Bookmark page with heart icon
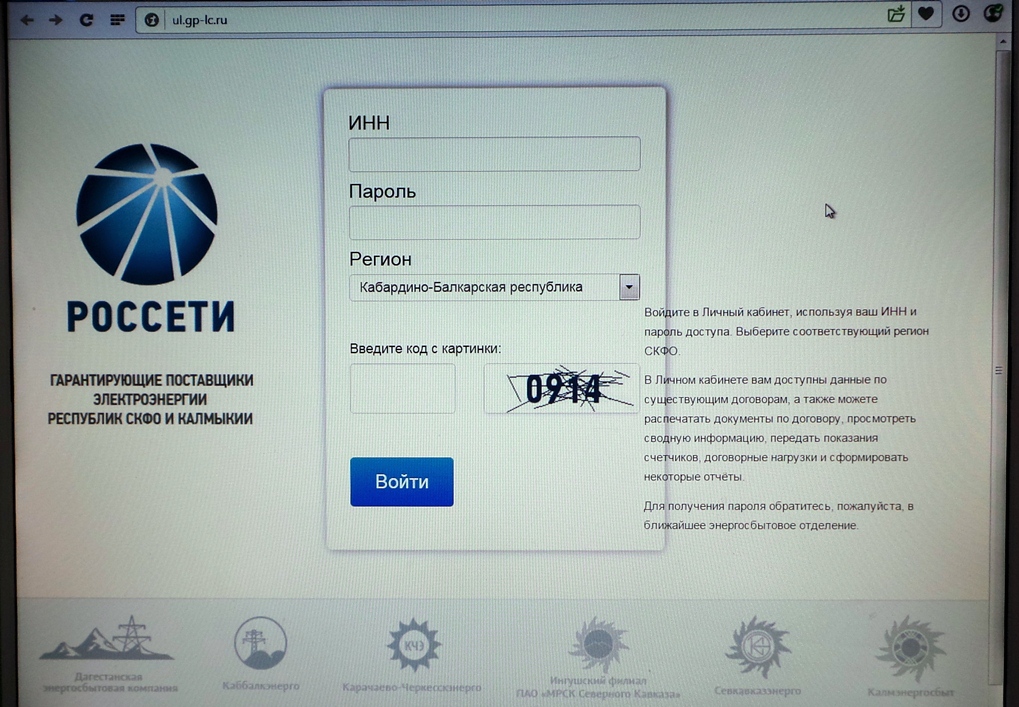The image size is (1019, 707). (x=926, y=14)
